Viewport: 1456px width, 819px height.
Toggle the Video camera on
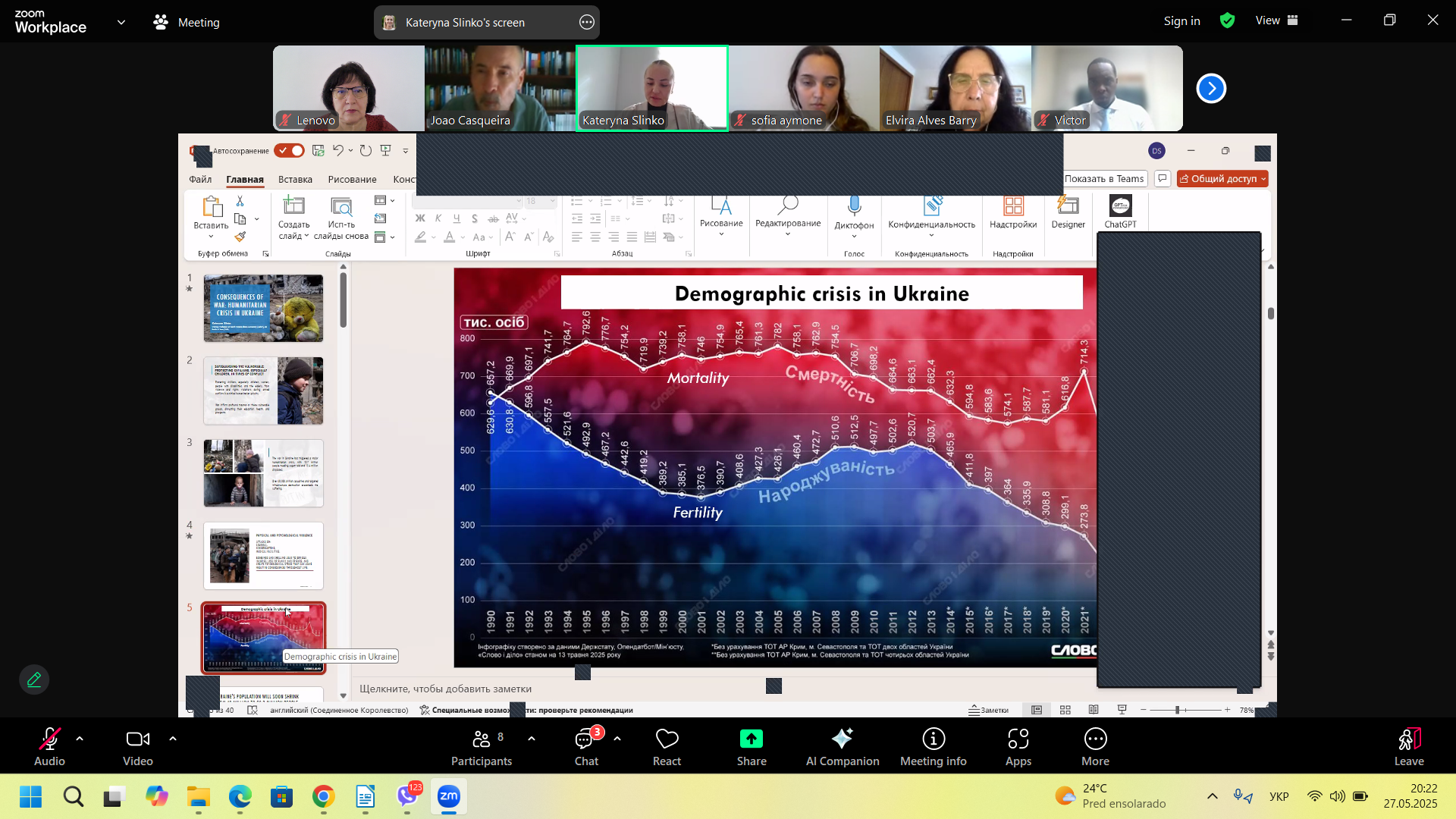(137, 739)
